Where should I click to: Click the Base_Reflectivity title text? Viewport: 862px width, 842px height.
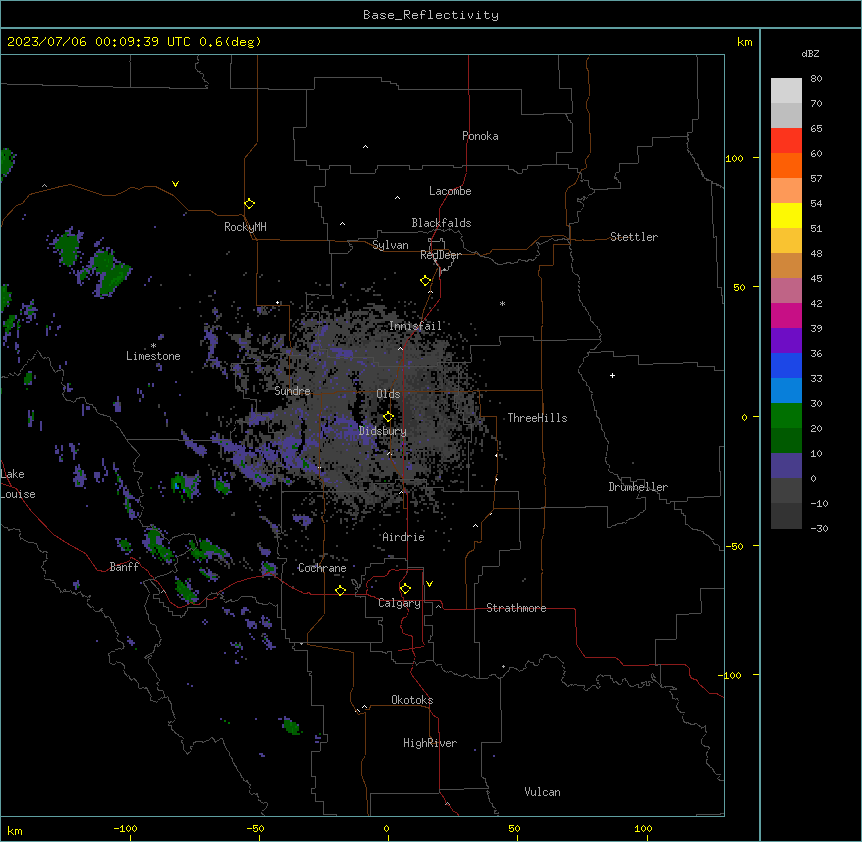tap(431, 15)
